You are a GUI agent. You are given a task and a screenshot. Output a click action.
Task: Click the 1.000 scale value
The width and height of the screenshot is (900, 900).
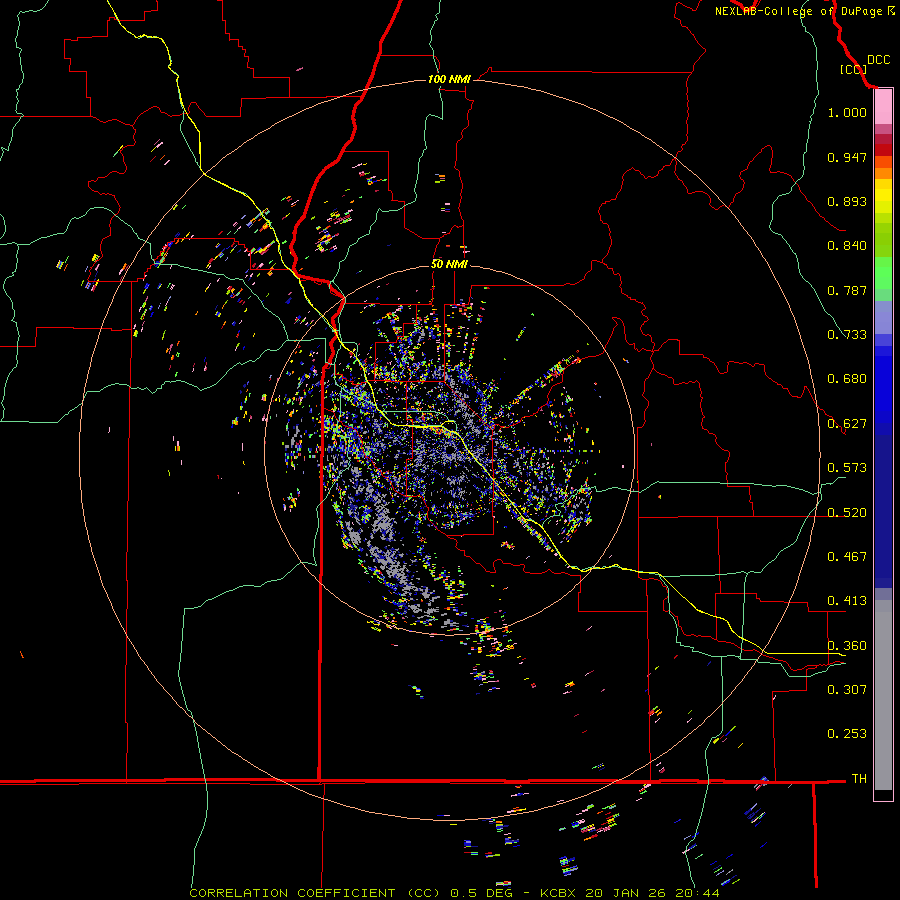coord(847,112)
